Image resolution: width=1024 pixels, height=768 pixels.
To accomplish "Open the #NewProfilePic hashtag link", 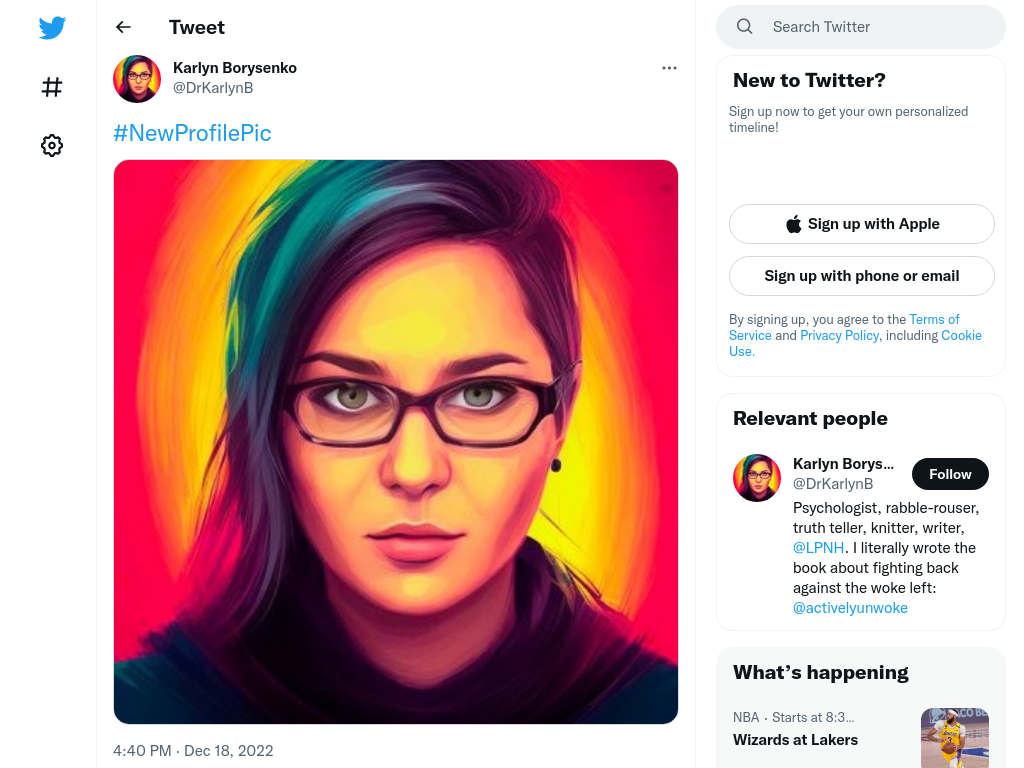I will pyautogui.click(x=192, y=133).
